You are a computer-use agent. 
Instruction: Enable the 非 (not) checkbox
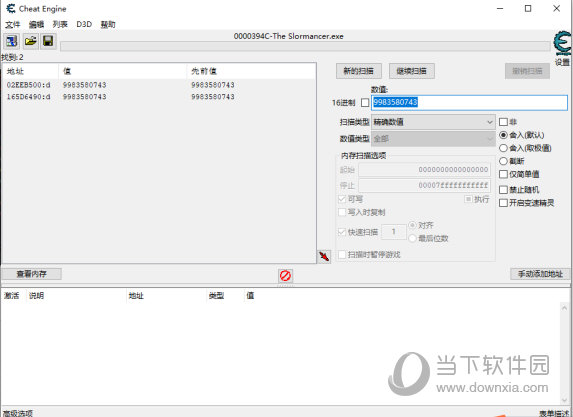click(503, 122)
